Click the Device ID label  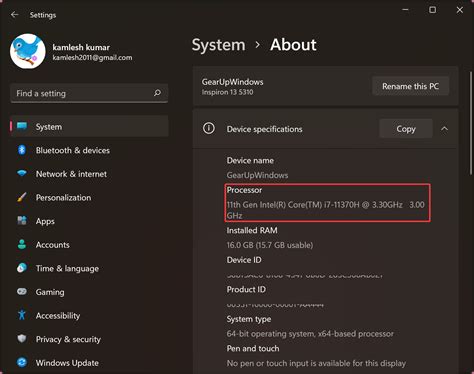(x=244, y=260)
